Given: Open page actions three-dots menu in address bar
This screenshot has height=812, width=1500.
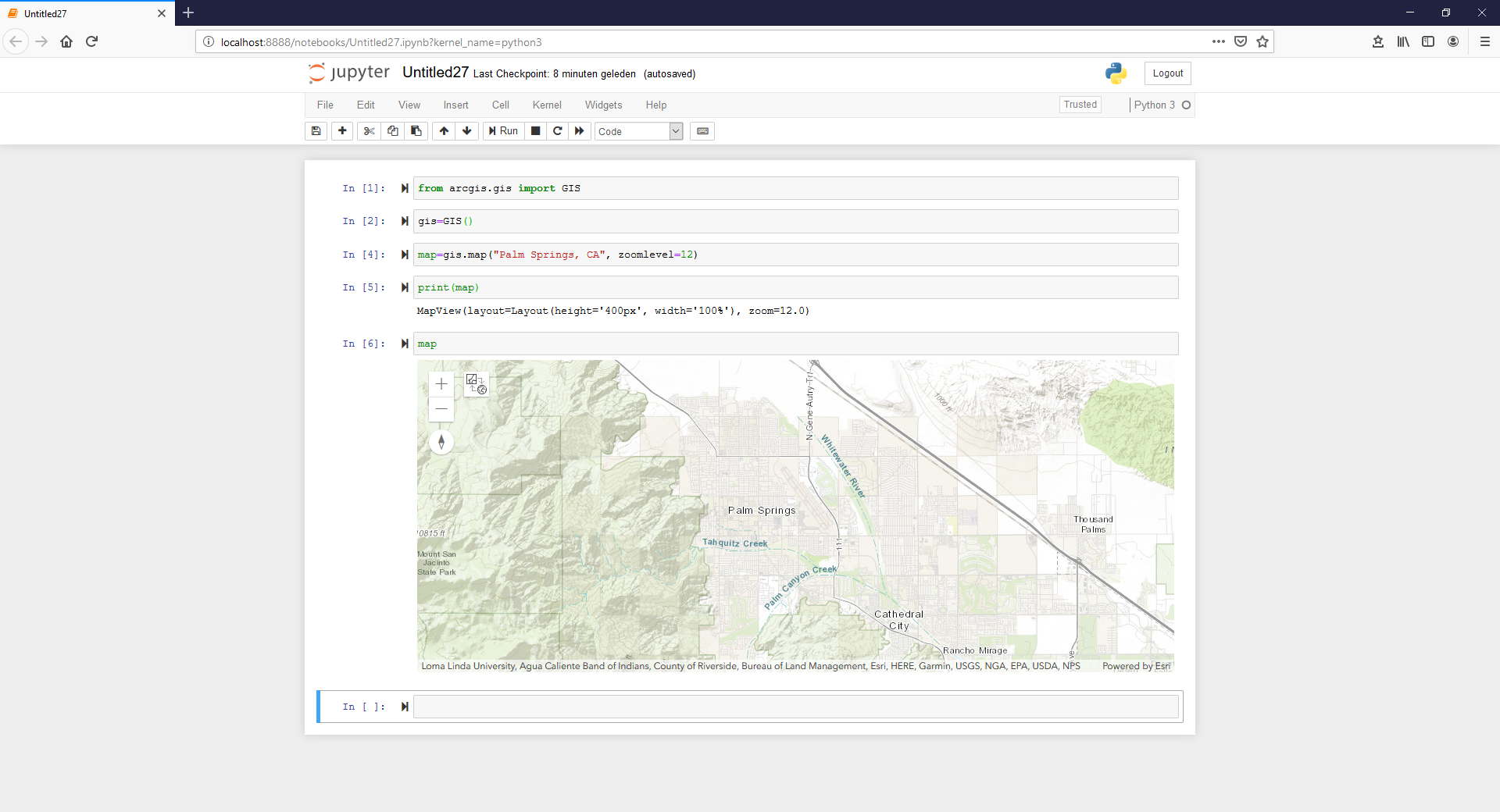Looking at the screenshot, I should [1219, 41].
